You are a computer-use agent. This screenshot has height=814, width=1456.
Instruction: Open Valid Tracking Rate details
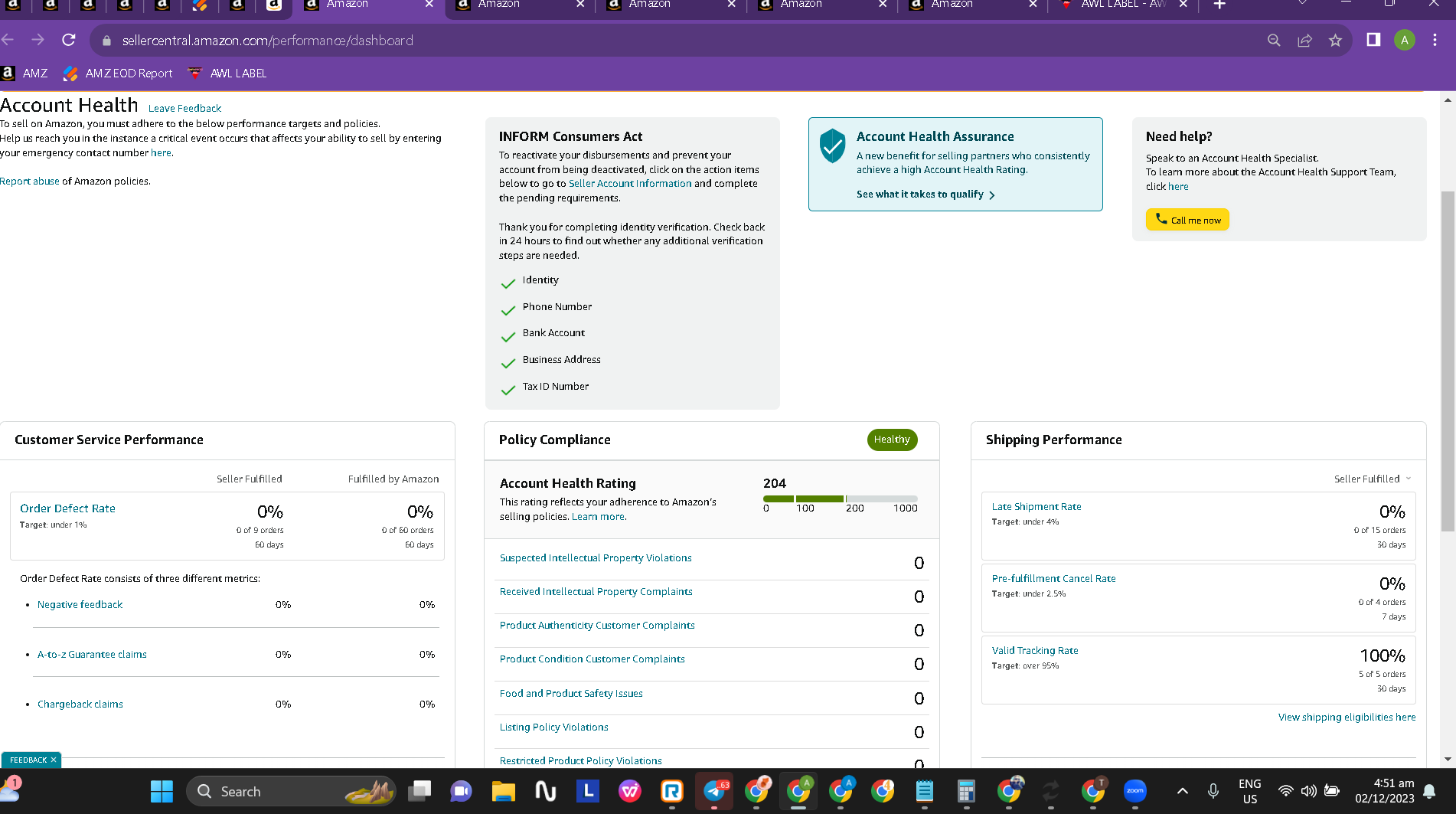coord(1035,651)
